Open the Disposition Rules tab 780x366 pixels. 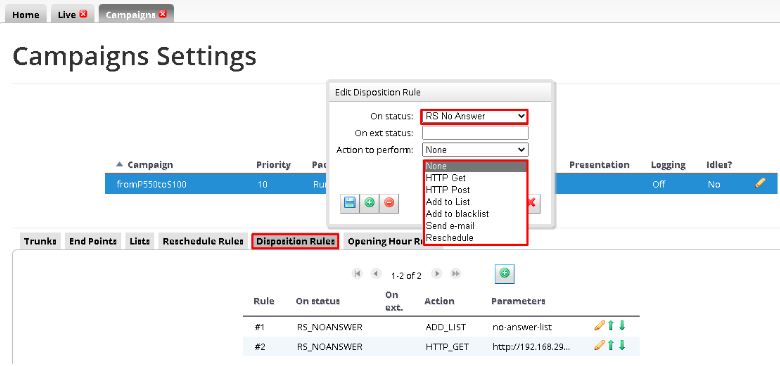point(295,241)
